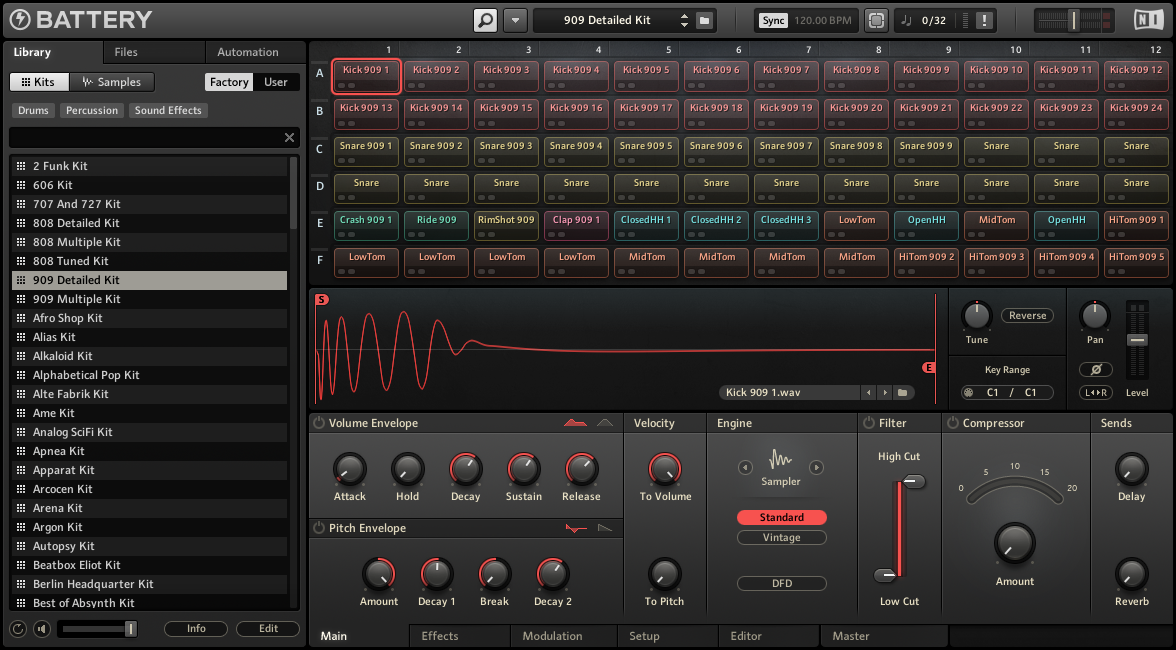The width and height of the screenshot is (1176, 650).
Task: Load the next sample with the right arrow
Action: pos(885,392)
